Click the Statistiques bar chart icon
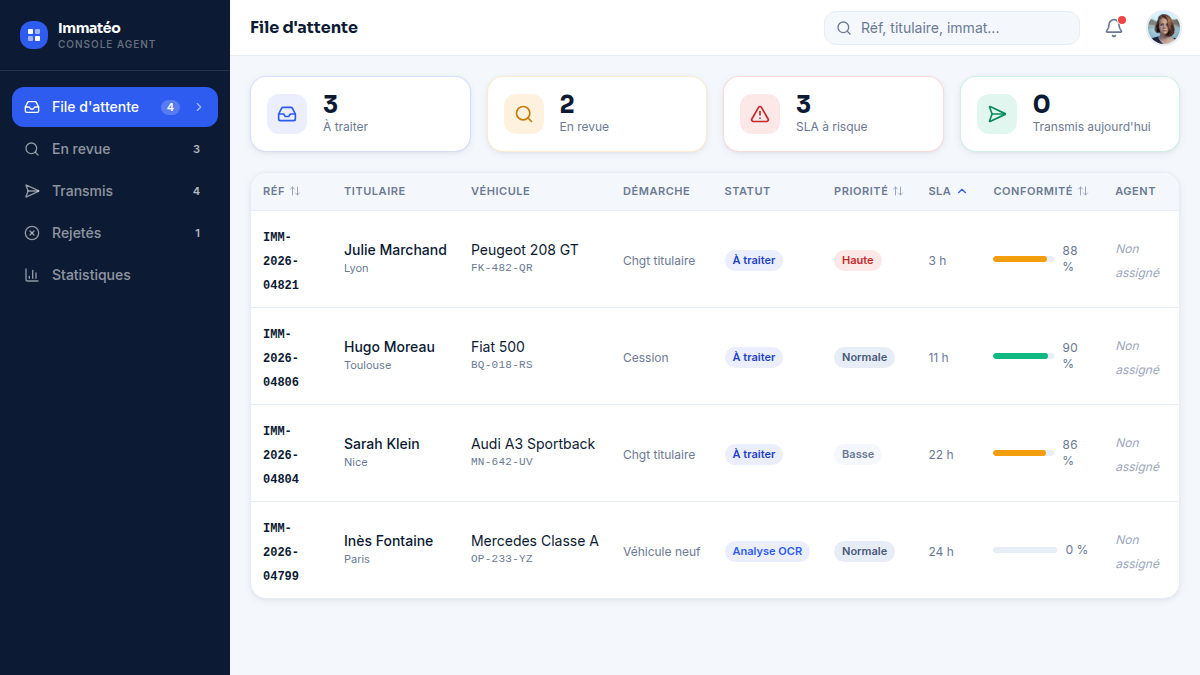 32,275
